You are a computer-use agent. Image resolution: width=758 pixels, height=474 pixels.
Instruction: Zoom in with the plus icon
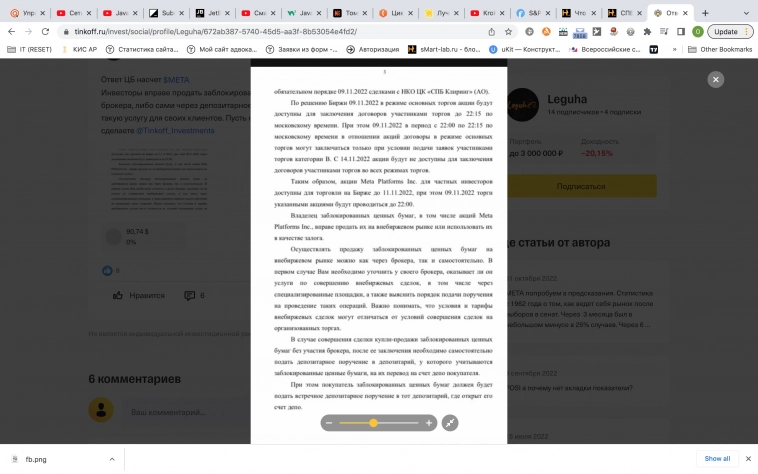pyautogui.click(x=429, y=423)
